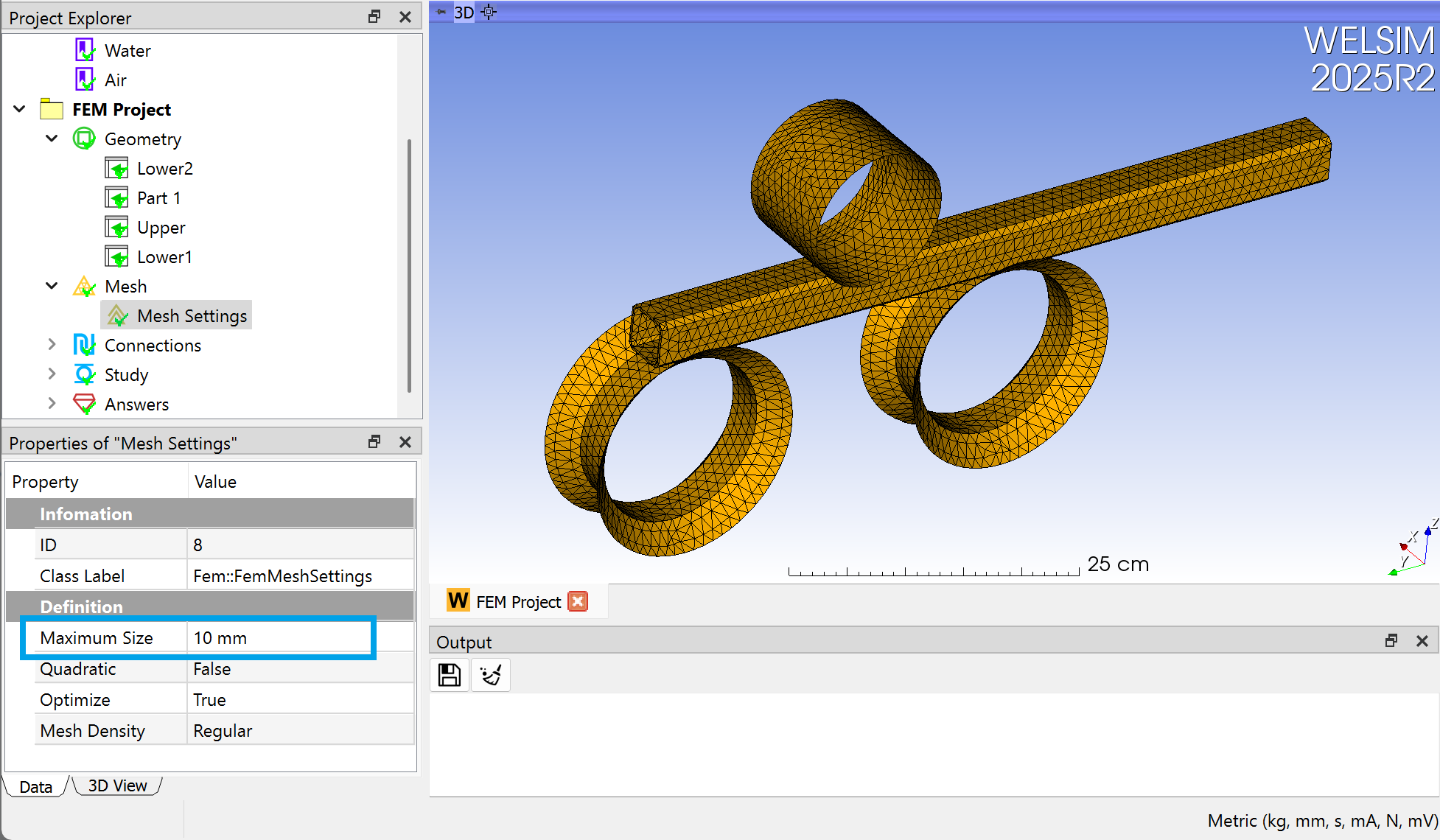Select the Lower2 part icon
The height and width of the screenshot is (840, 1440).
point(116,168)
